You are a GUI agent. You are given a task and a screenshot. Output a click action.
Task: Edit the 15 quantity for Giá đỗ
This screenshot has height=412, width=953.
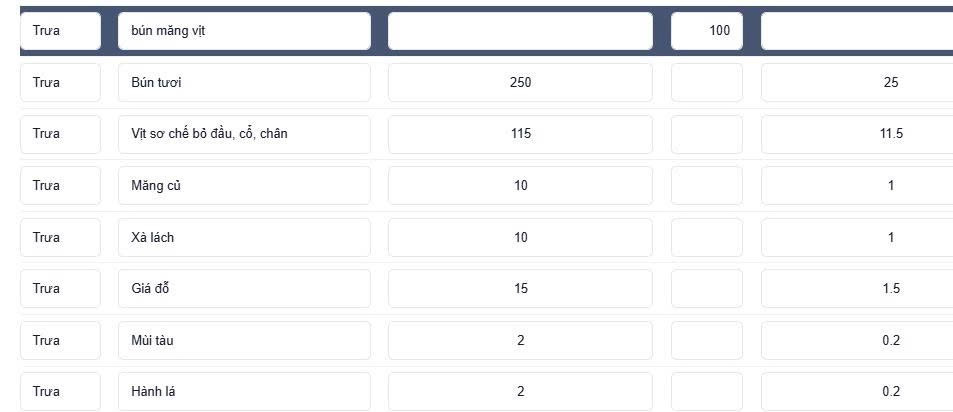[x=520, y=289]
